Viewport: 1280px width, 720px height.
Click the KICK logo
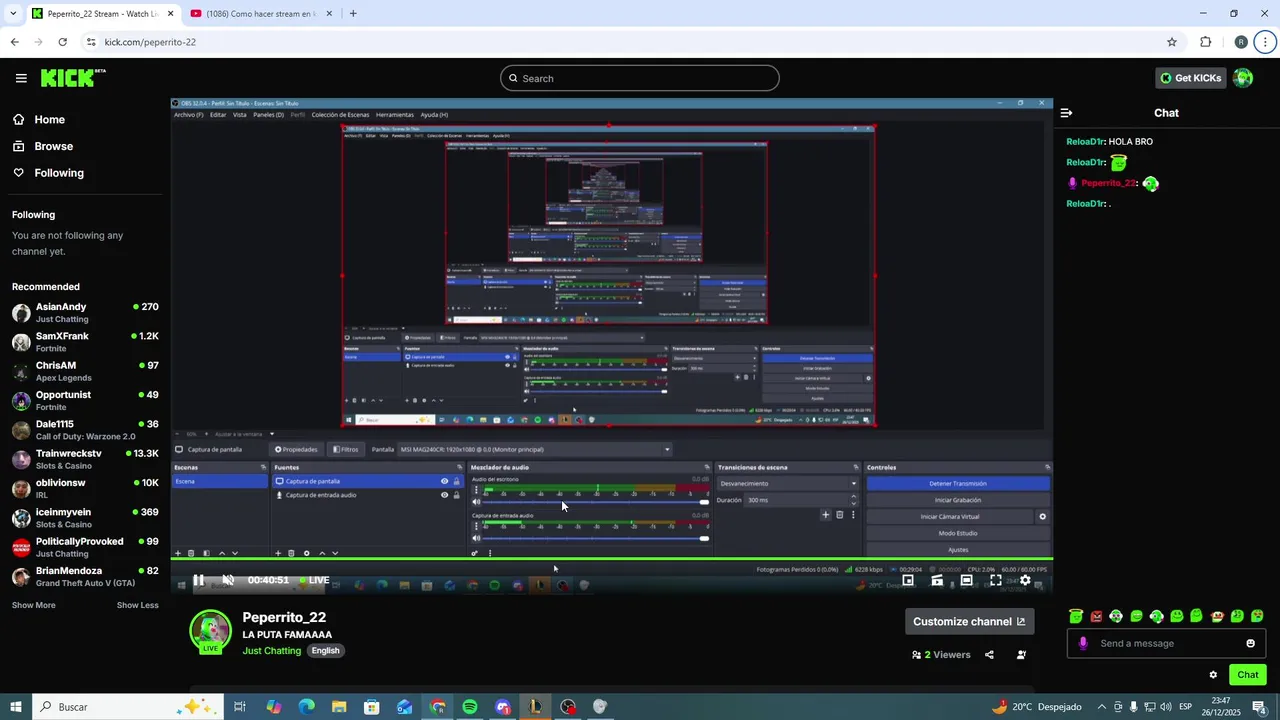[73, 78]
